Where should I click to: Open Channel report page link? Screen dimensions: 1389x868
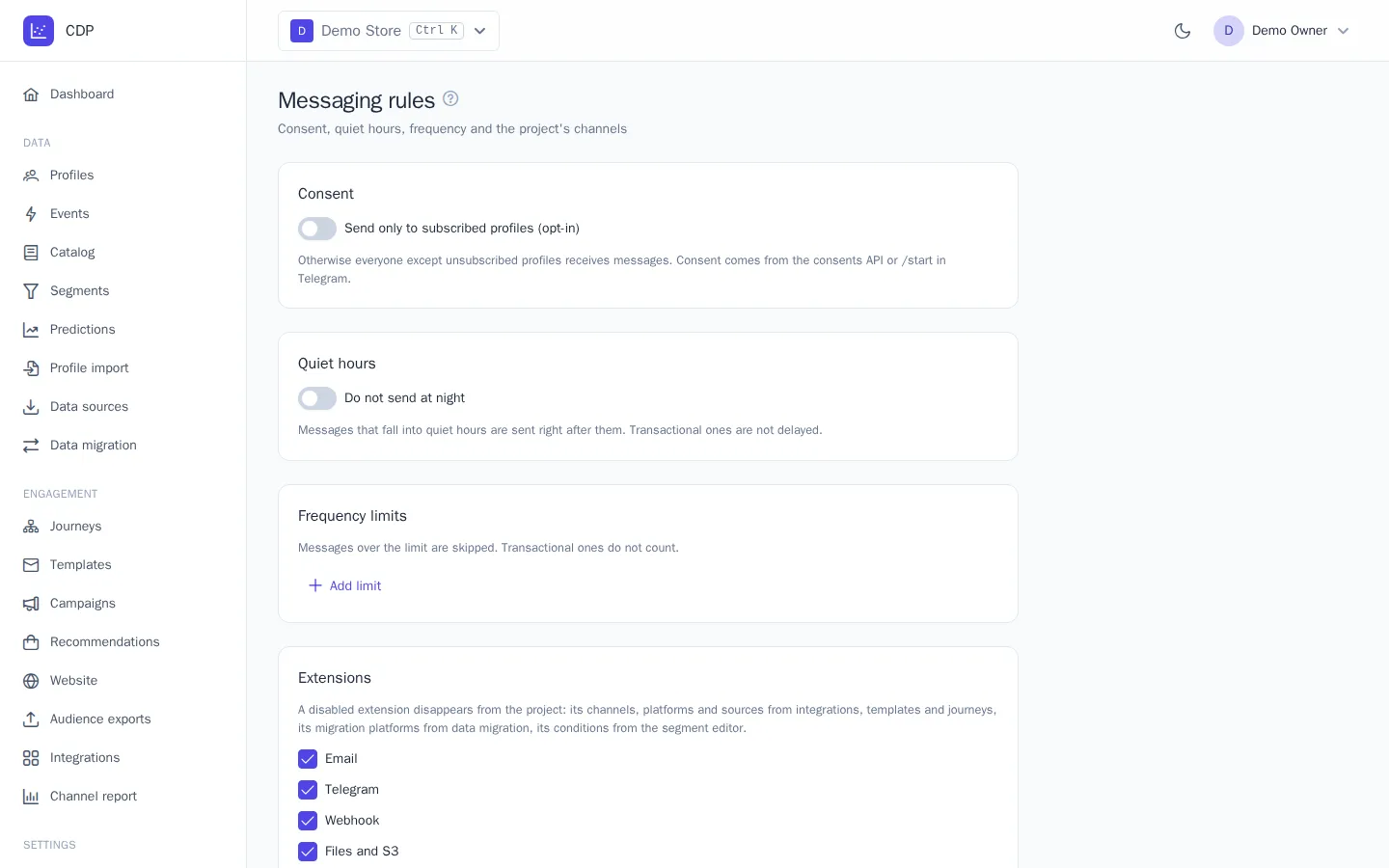pyautogui.click(x=123, y=797)
